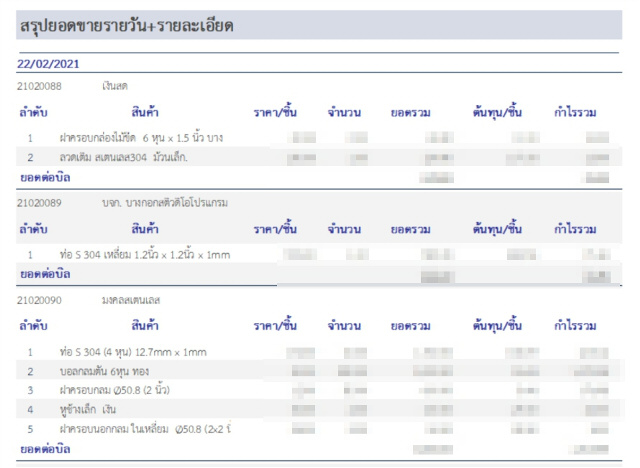
Task: Select item 'หูช้างเล็ก เงิน'
Action: coord(88,410)
